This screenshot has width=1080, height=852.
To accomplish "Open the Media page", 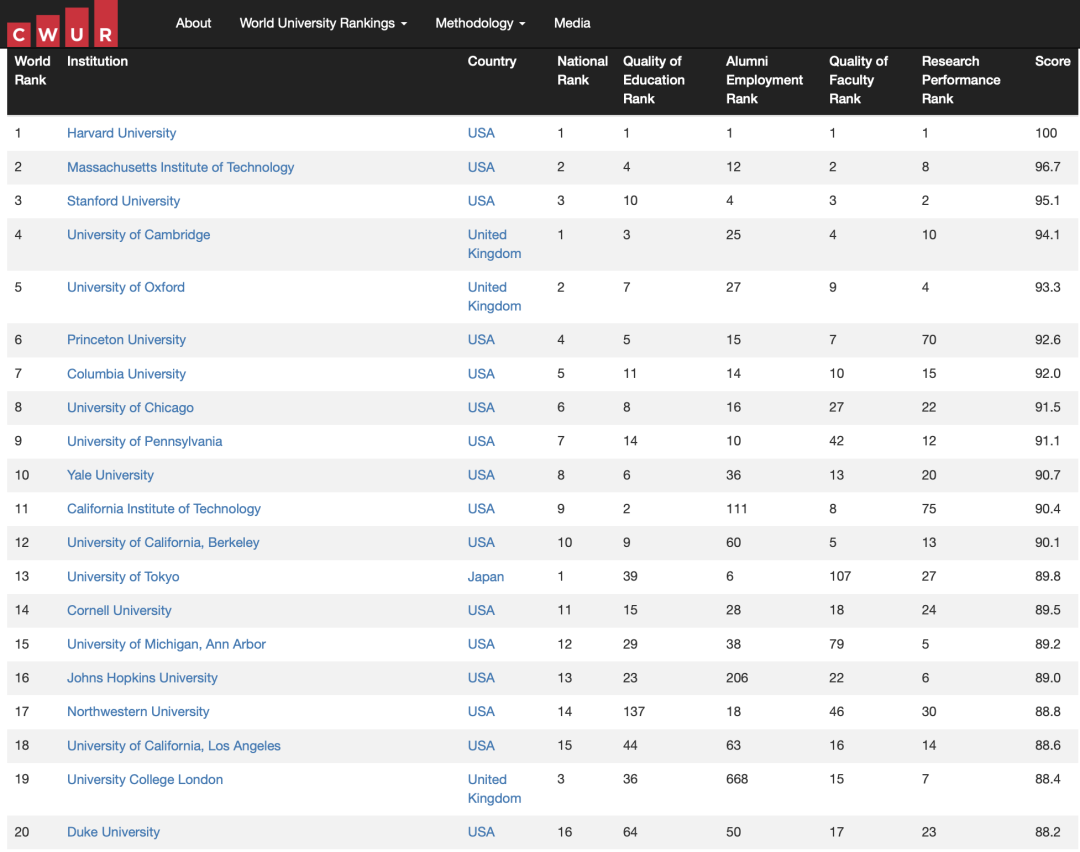I will click(x=572, y=23).
